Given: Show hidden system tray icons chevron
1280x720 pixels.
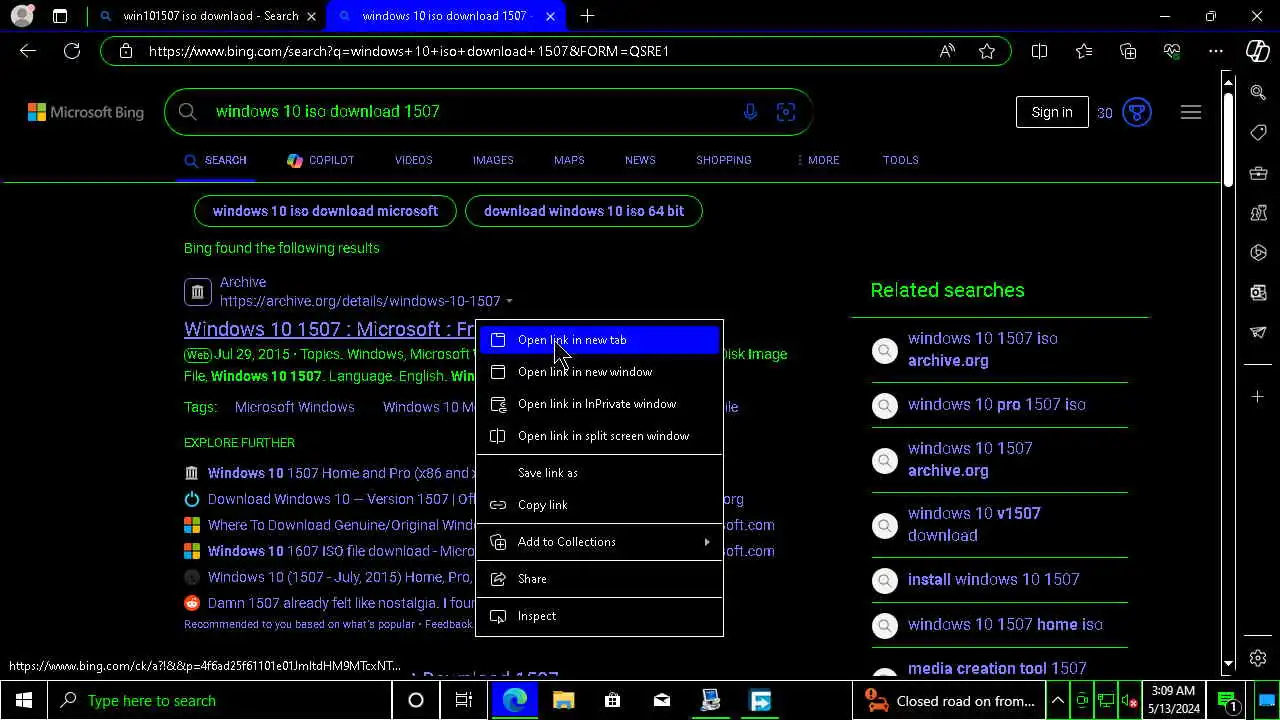Looking at the screenshot, I should tap(1057, 700).
